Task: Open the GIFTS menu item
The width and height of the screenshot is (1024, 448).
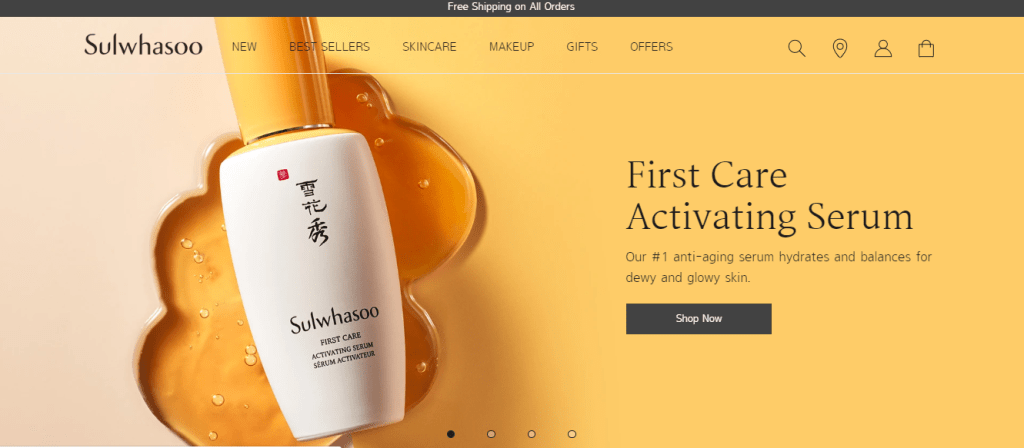Action: pyautogui.click(x=582, y=47)
